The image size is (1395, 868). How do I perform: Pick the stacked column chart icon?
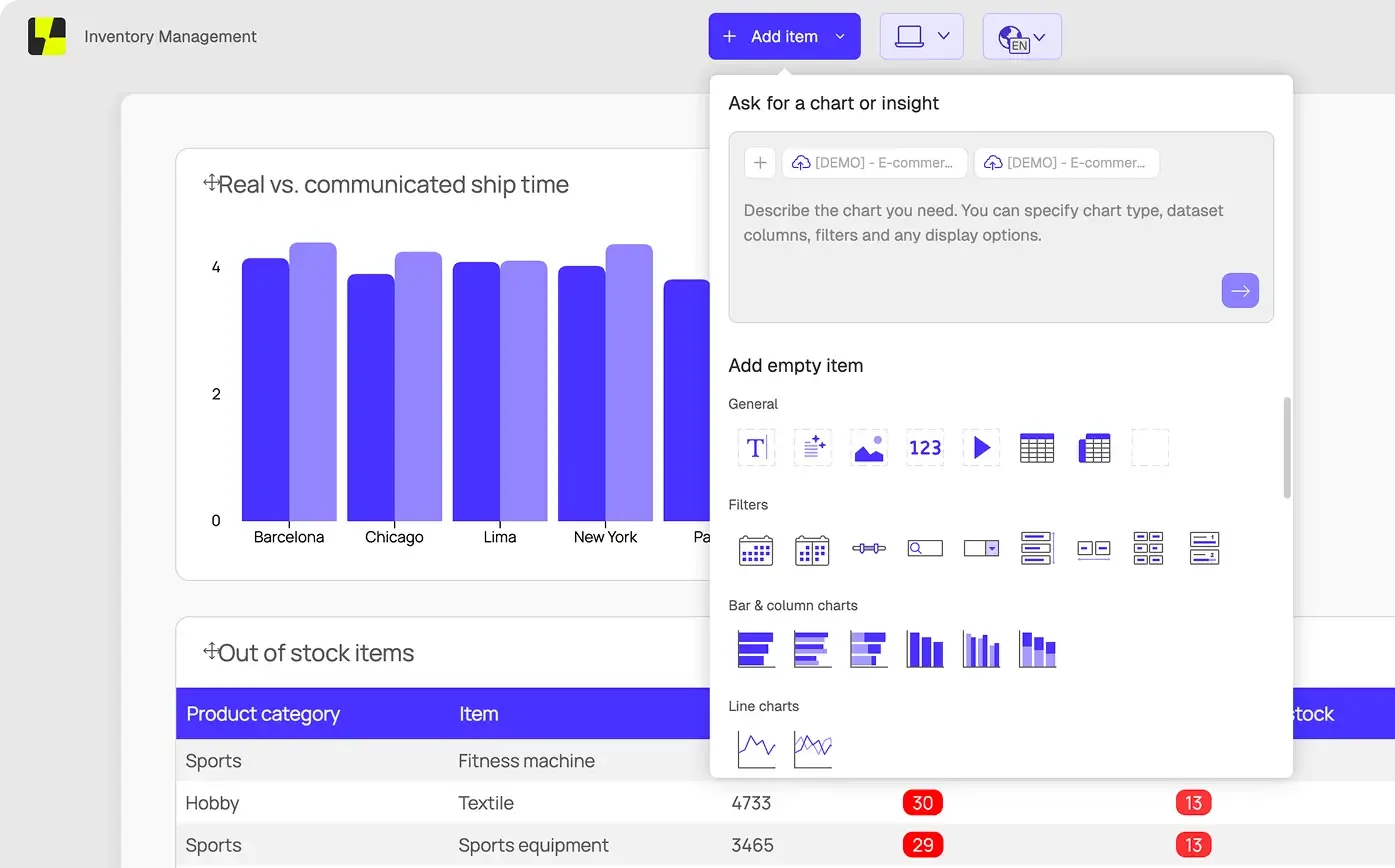pyautogui.click(x=1037, y=649)
